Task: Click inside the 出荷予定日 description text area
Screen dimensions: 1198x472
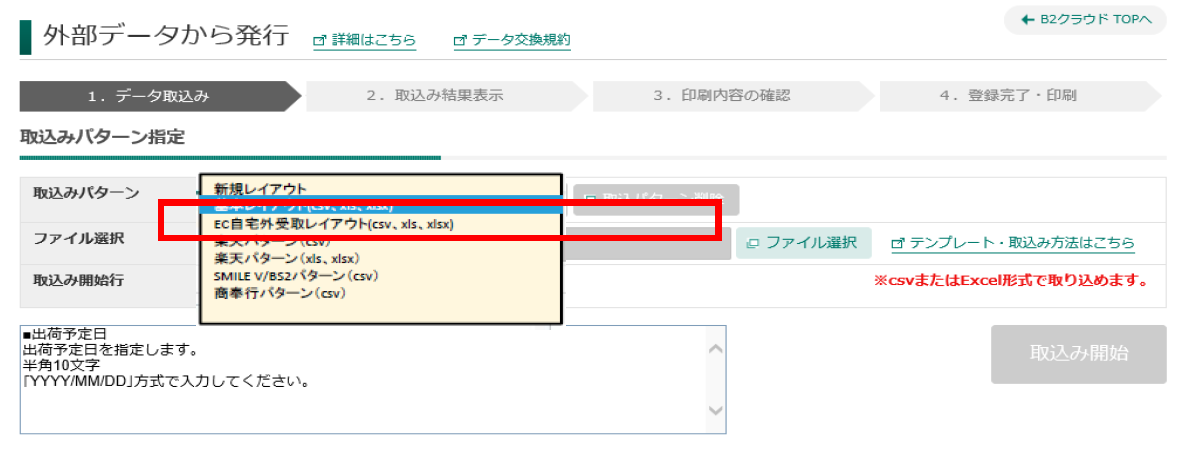Action: [363, 380]
